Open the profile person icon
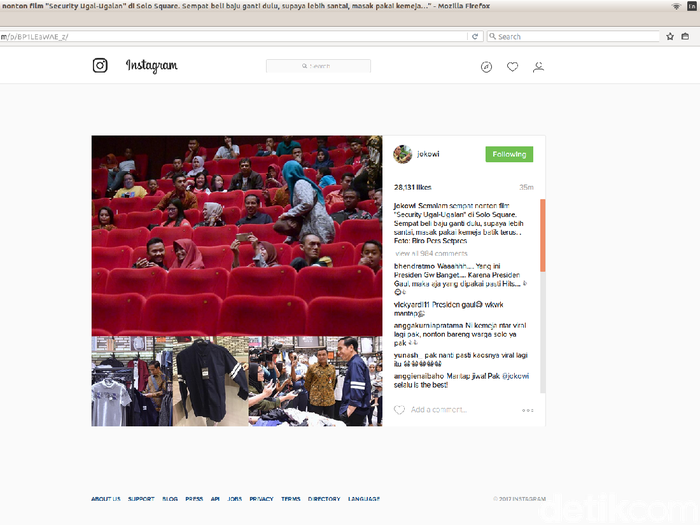 (x=538, y=67)
